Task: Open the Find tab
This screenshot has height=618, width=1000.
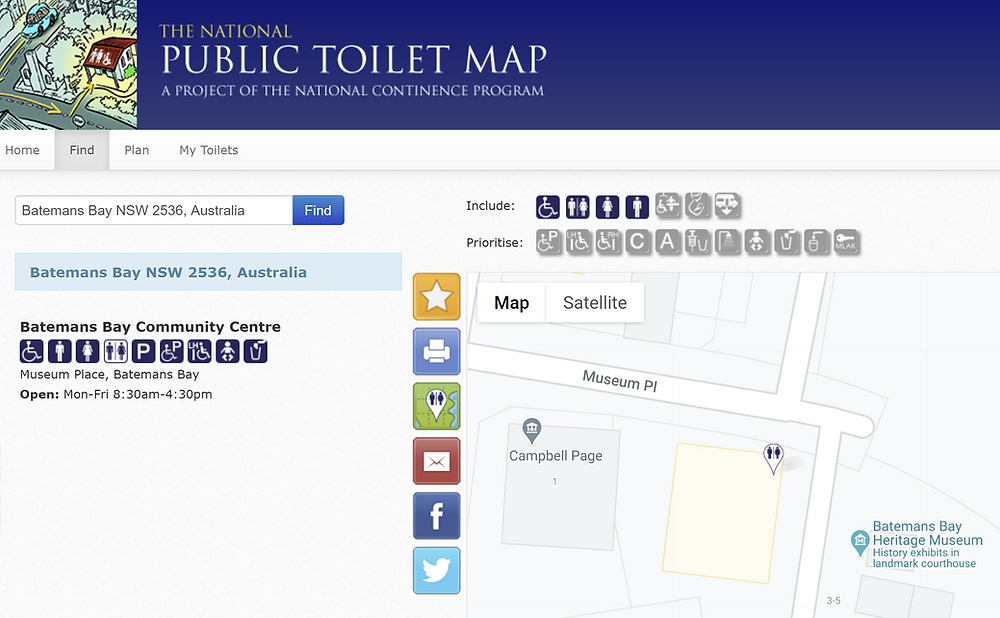Action: click(82, 150)
